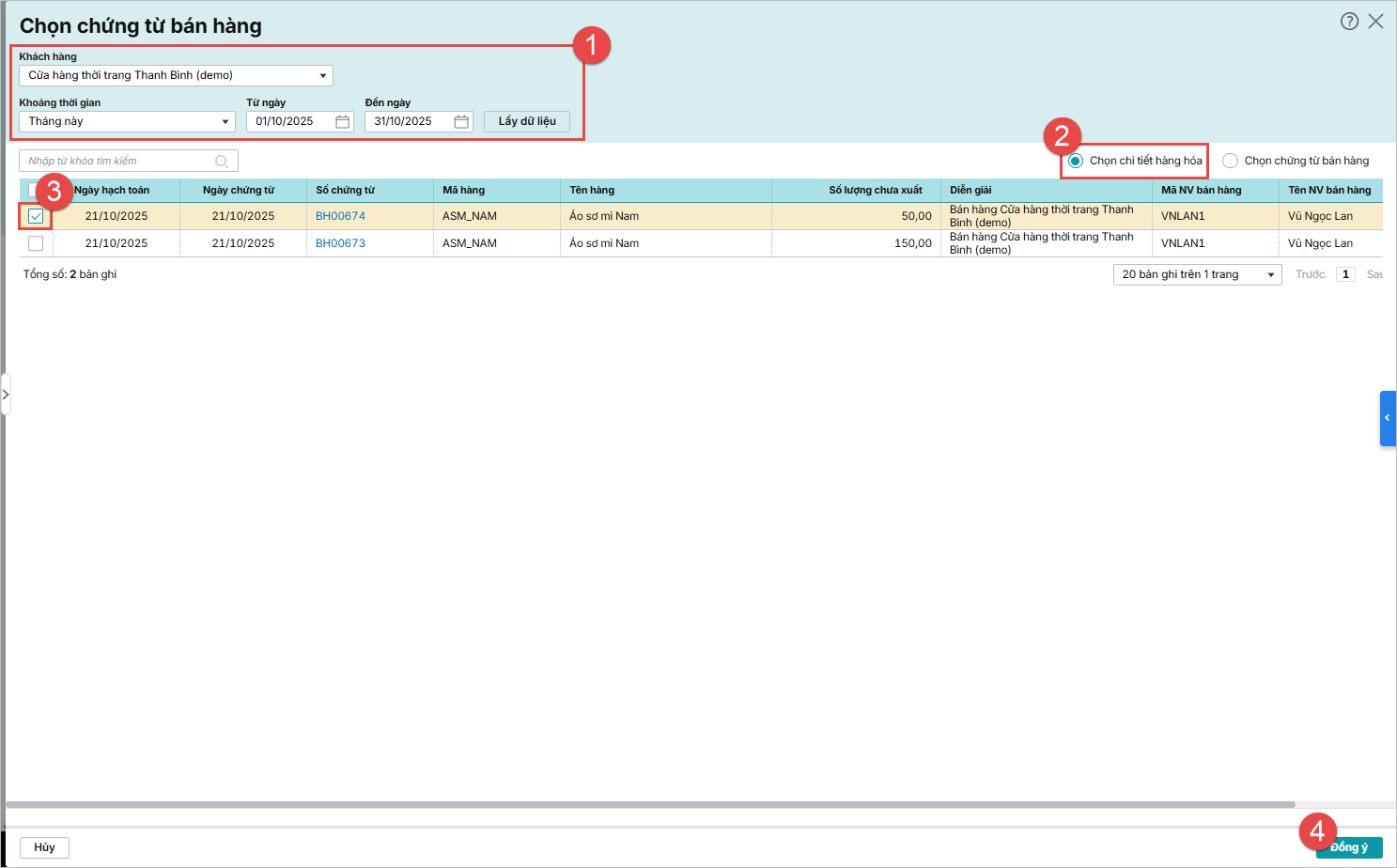
Task: Click the search magnifier icon
Action: (x=222, y=162)
